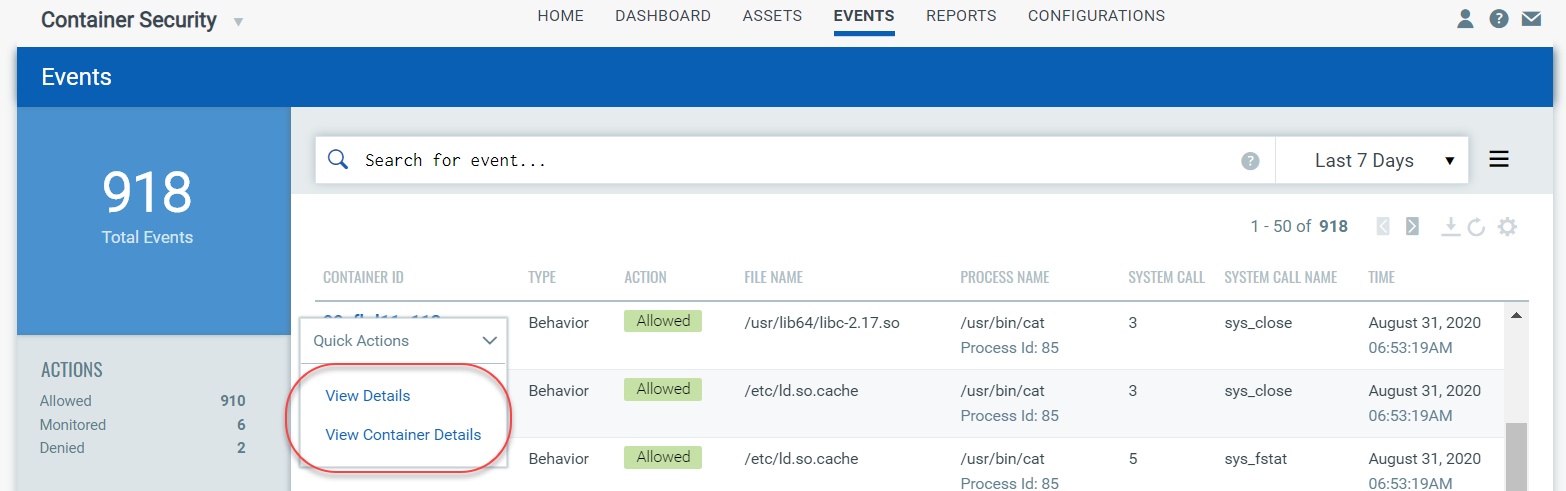Filter by Monitored actions

(73, 425)
